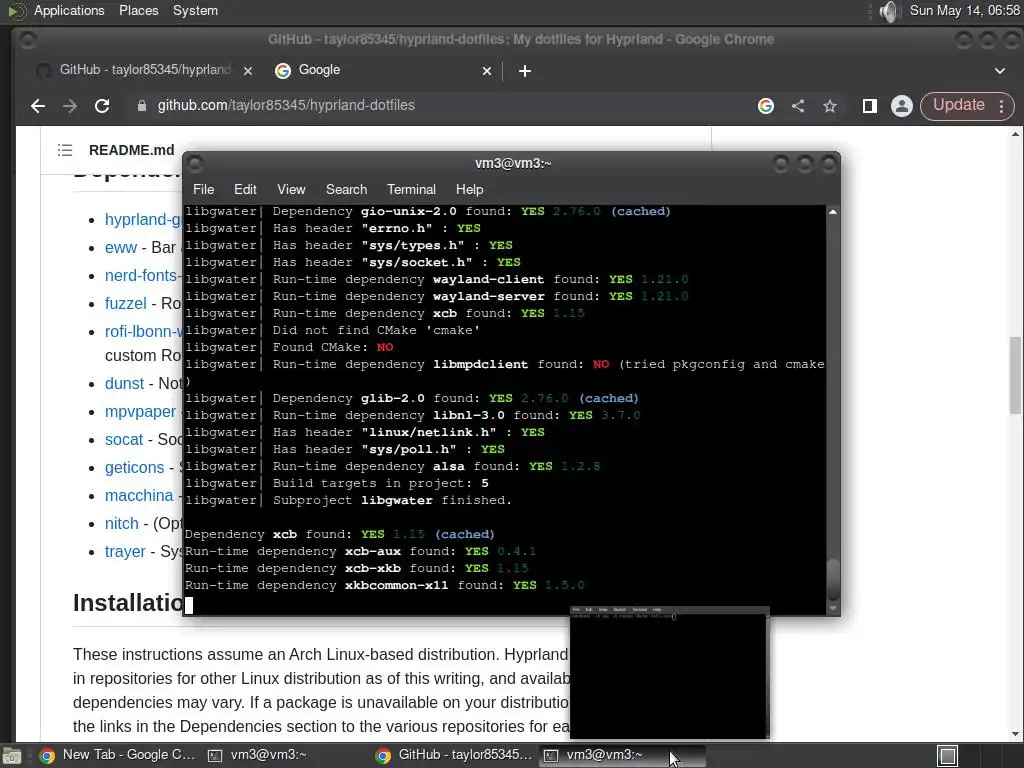Open terminal Help menu

(x=469, y=189)
